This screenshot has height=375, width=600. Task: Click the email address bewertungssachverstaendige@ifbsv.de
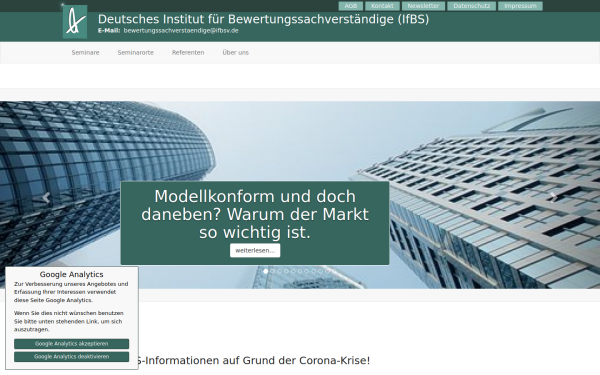[181, 31]
